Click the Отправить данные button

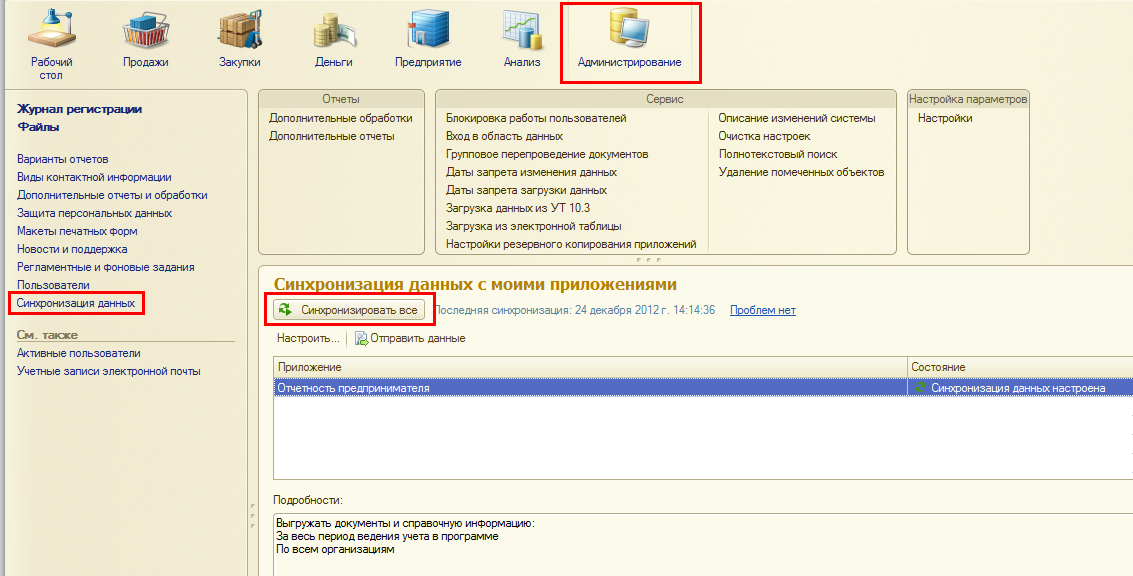coord(410,338)
